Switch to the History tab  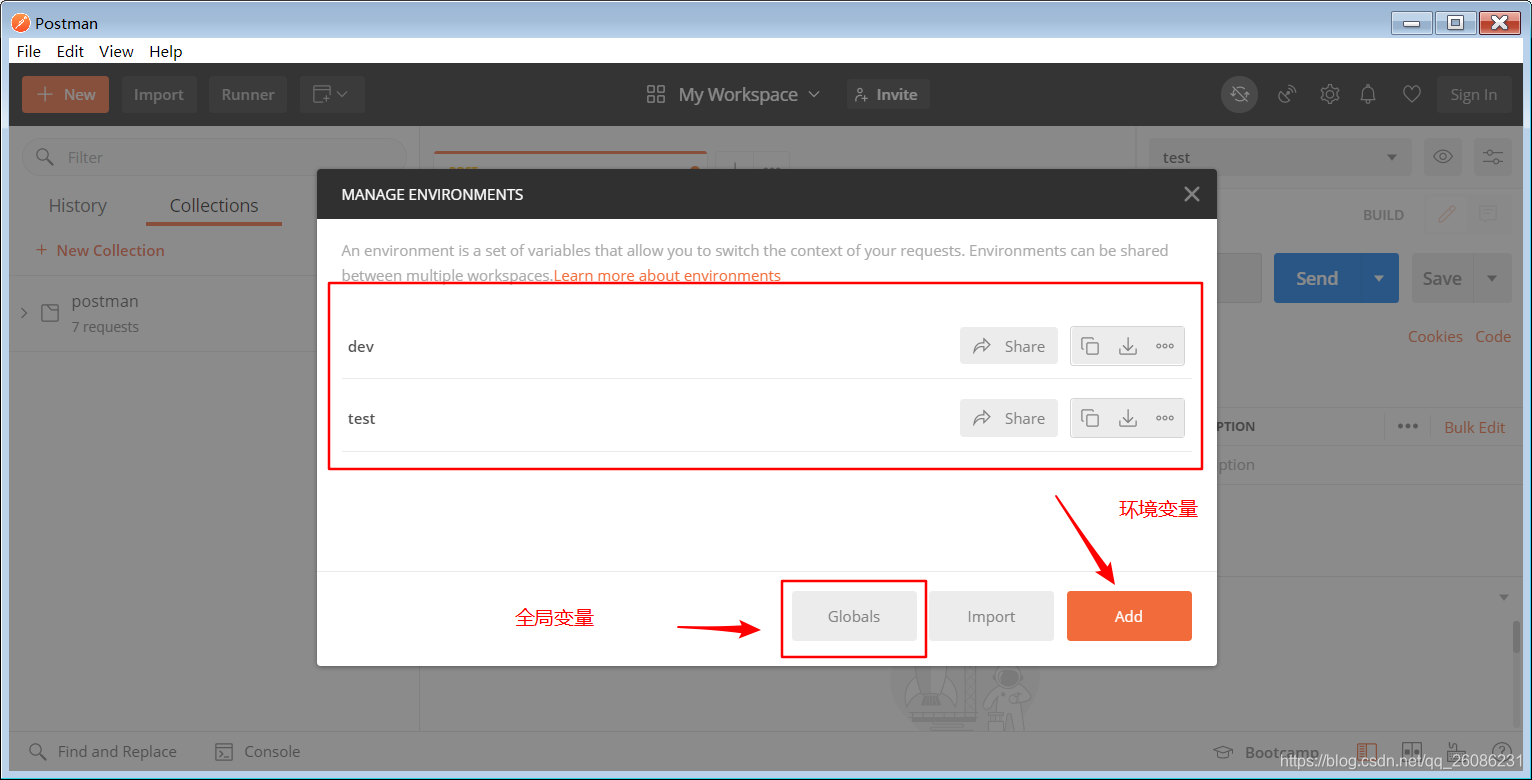point(77,205)
